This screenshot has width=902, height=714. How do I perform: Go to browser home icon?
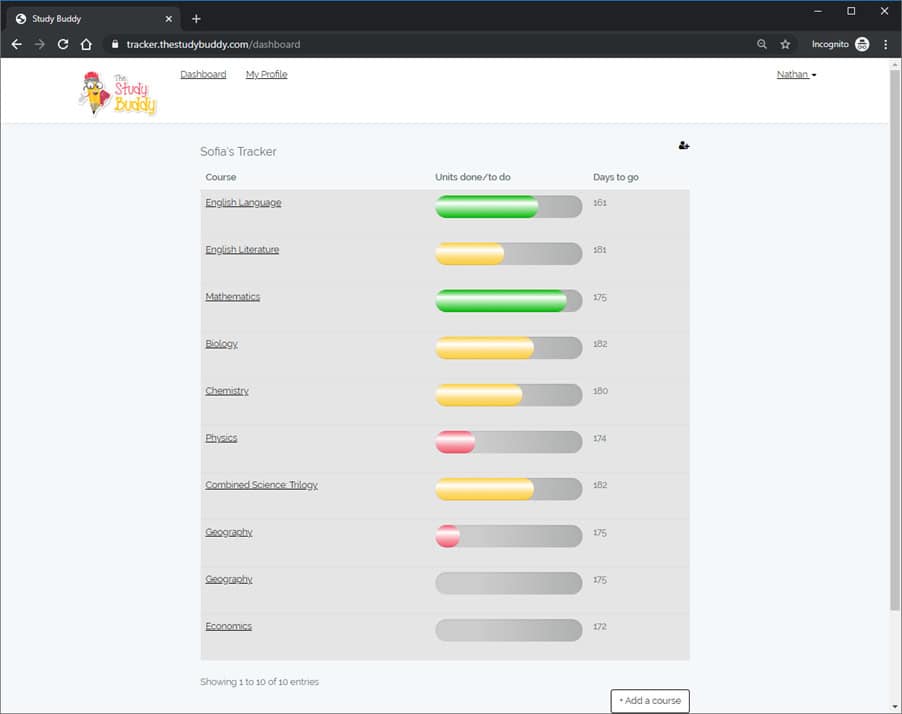pos(86,44)
